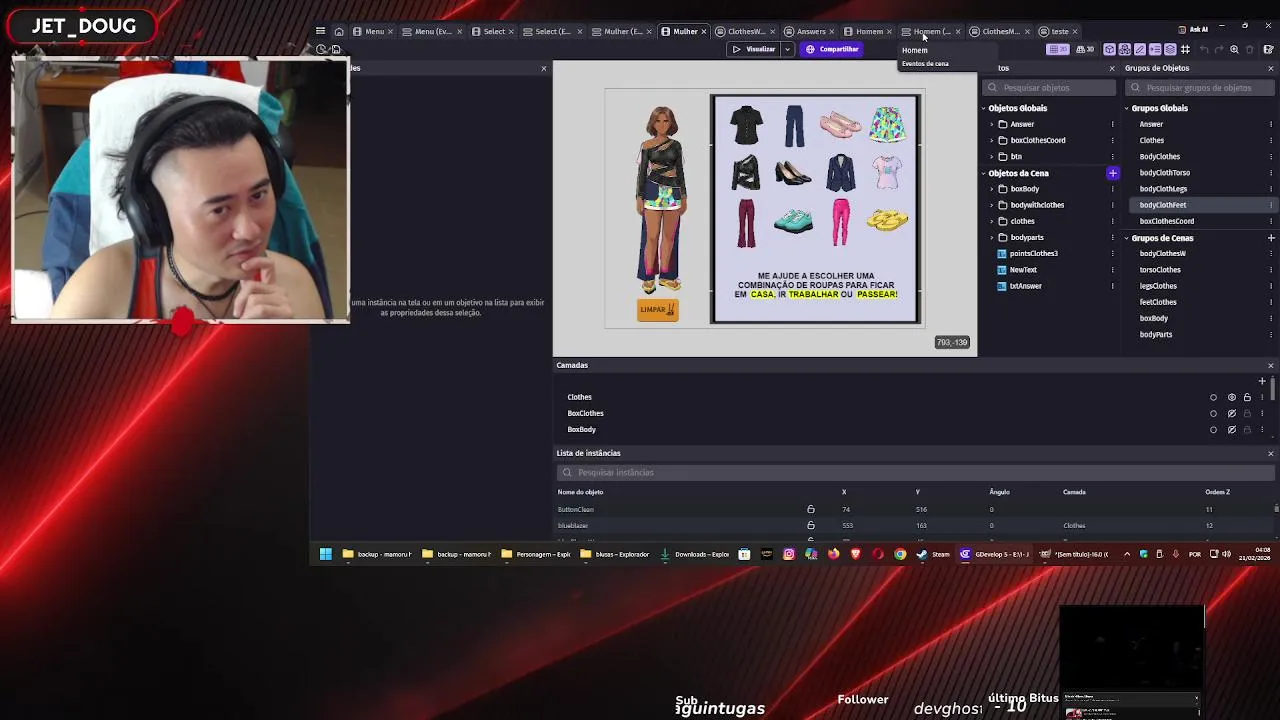1280x720 pixels.
Task: Select BoxBody layer radio circle
Action: pyautogui.click(x=1214, y=429)
